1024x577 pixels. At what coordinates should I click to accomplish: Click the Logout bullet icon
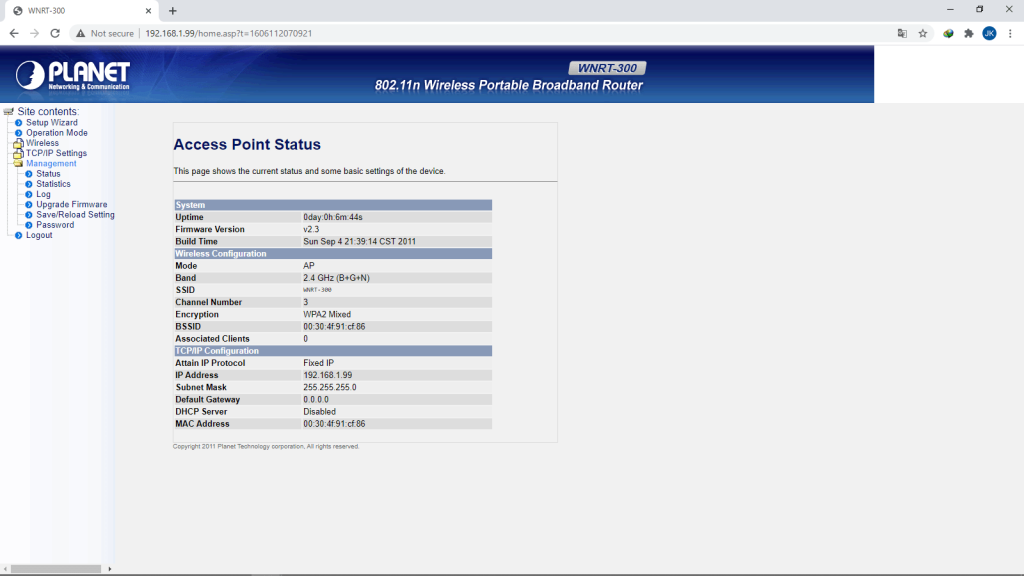tap(18, 236)
